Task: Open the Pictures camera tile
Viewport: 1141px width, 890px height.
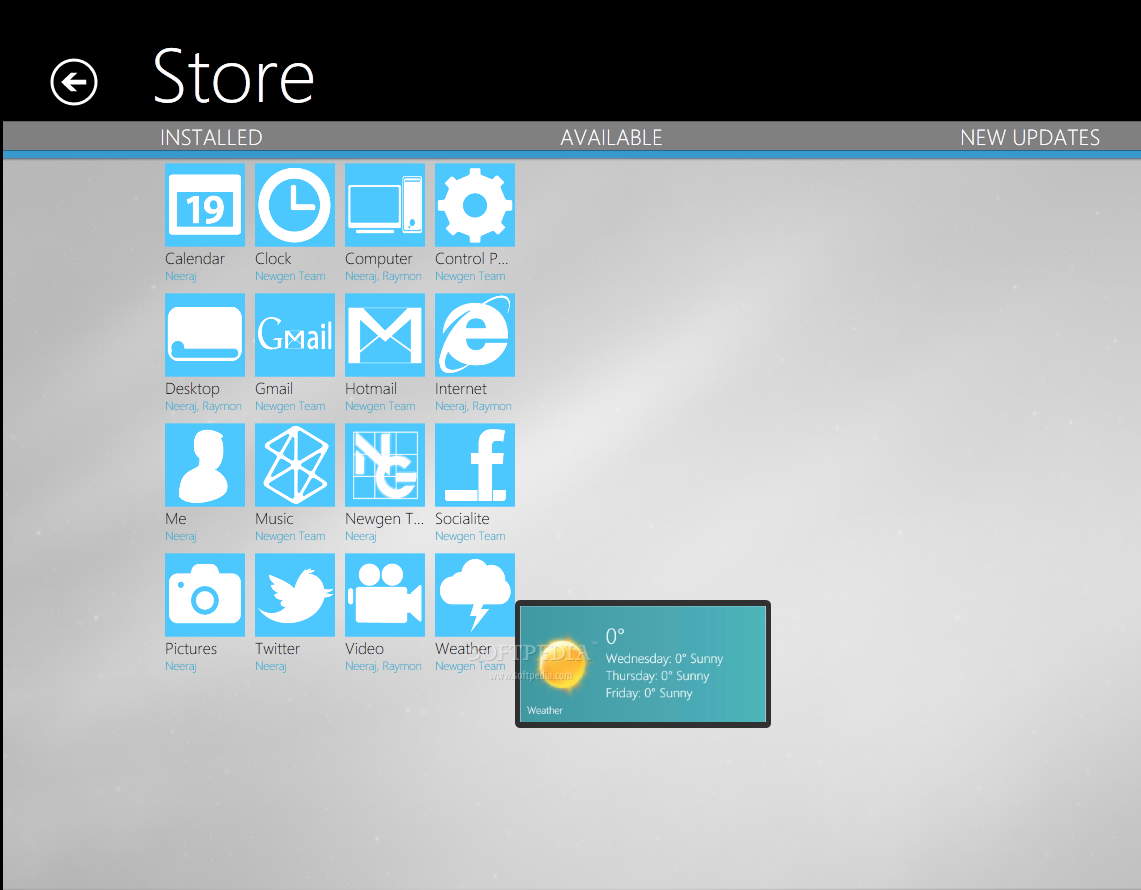Action: pos(204,595)
